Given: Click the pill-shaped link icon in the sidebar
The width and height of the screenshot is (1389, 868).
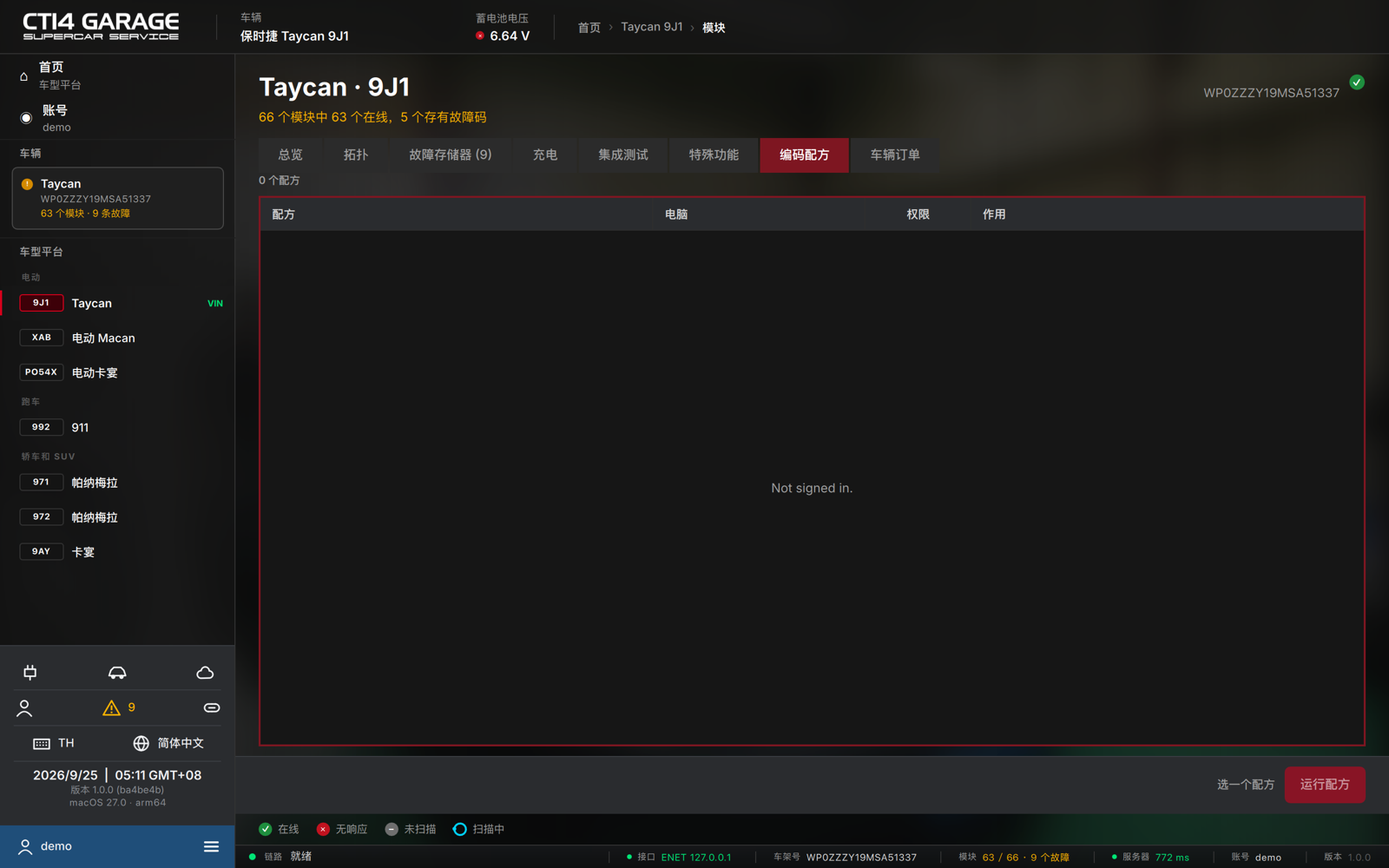Looking at the screenshot, I should tap(212, 708).
